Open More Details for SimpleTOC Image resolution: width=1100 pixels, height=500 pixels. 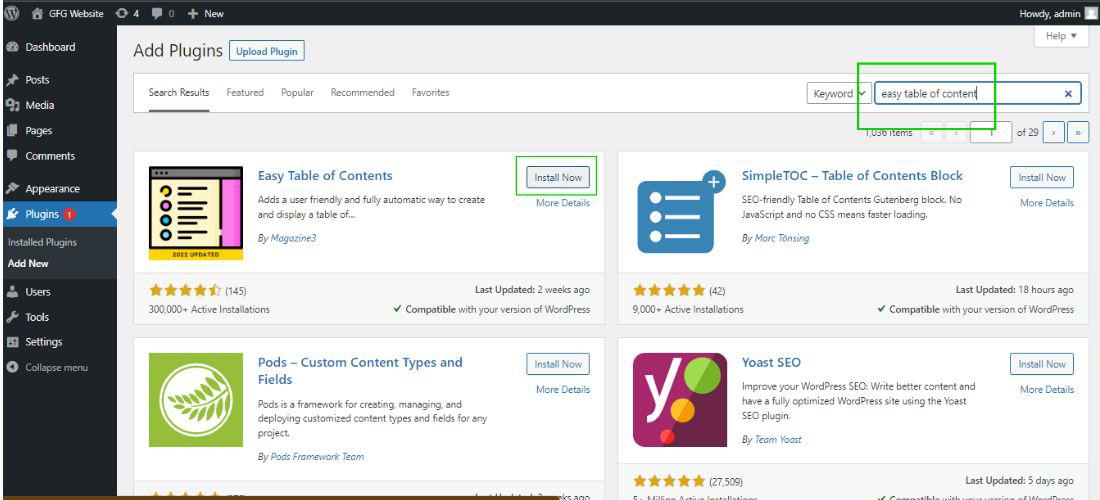coord(1046,203)
